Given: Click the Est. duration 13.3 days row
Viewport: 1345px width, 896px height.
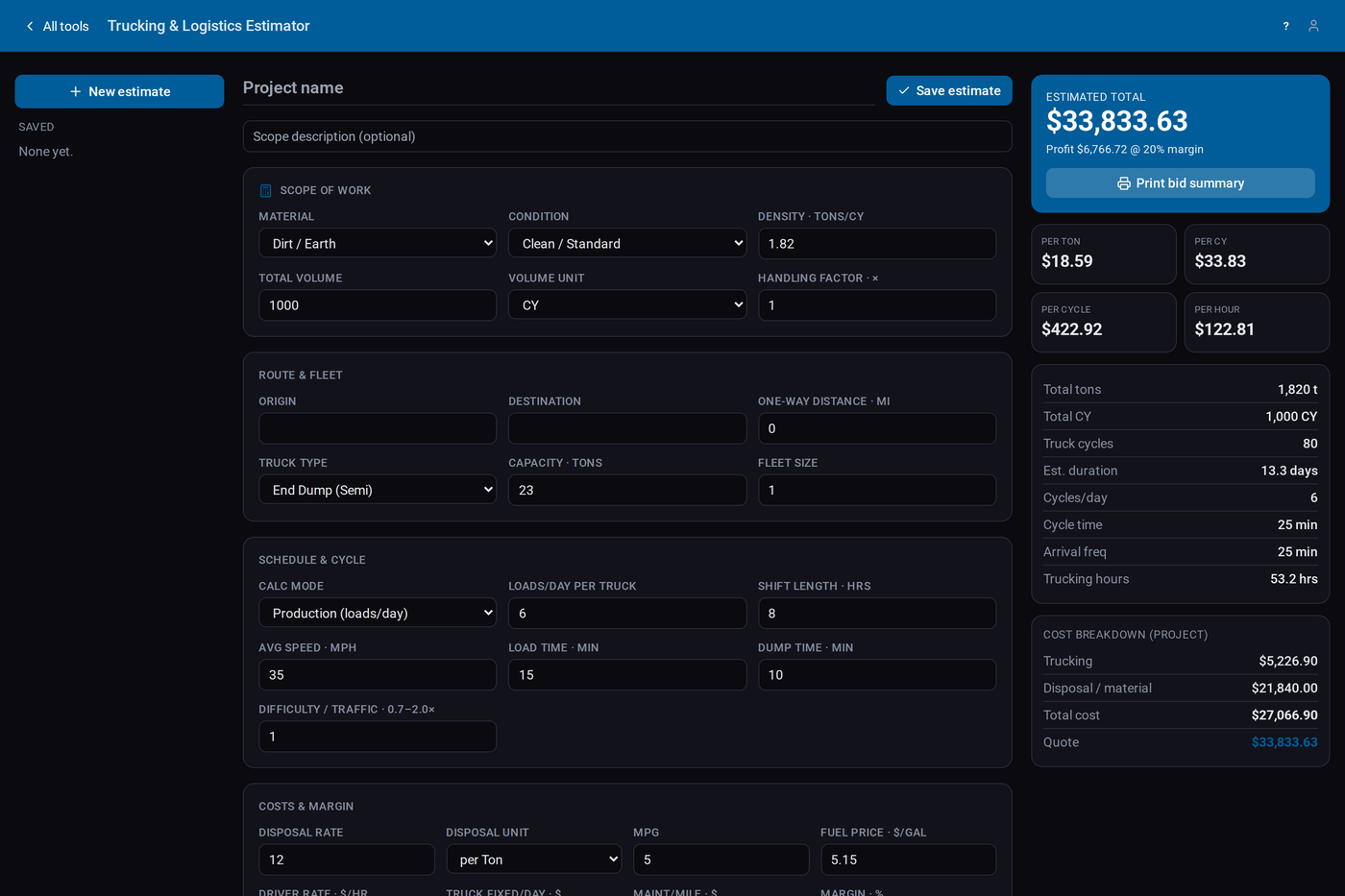Looking at the screenshot, I should [1180, 471].
